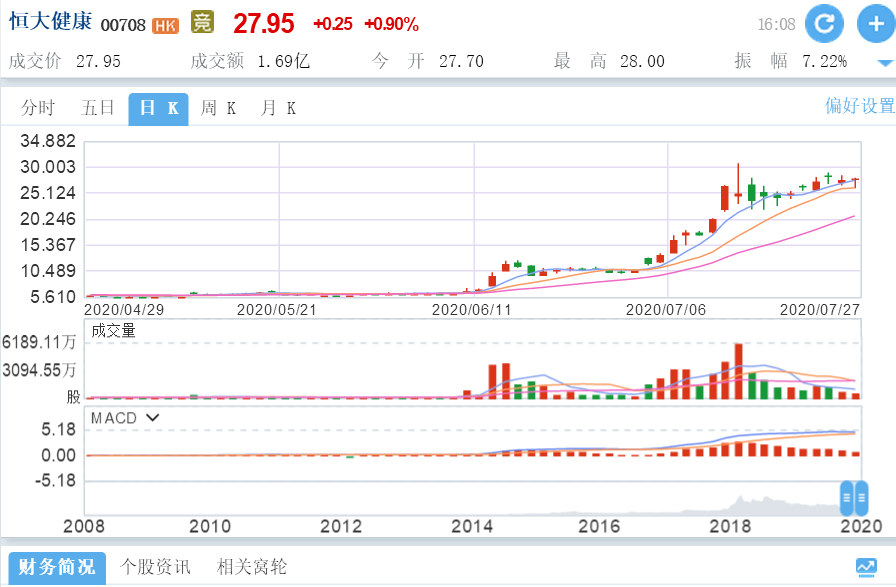Image resolution: width=896 pixels, height=587 pixels.
Task: Click date label 2020/06/11 on chart
Action: [x=471, y=310]
